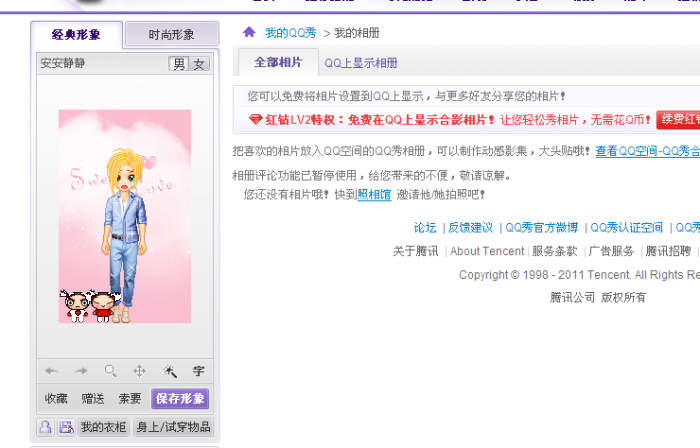
Task: Select the magnifier zoom icon
Action: click(x=110, y=371)
